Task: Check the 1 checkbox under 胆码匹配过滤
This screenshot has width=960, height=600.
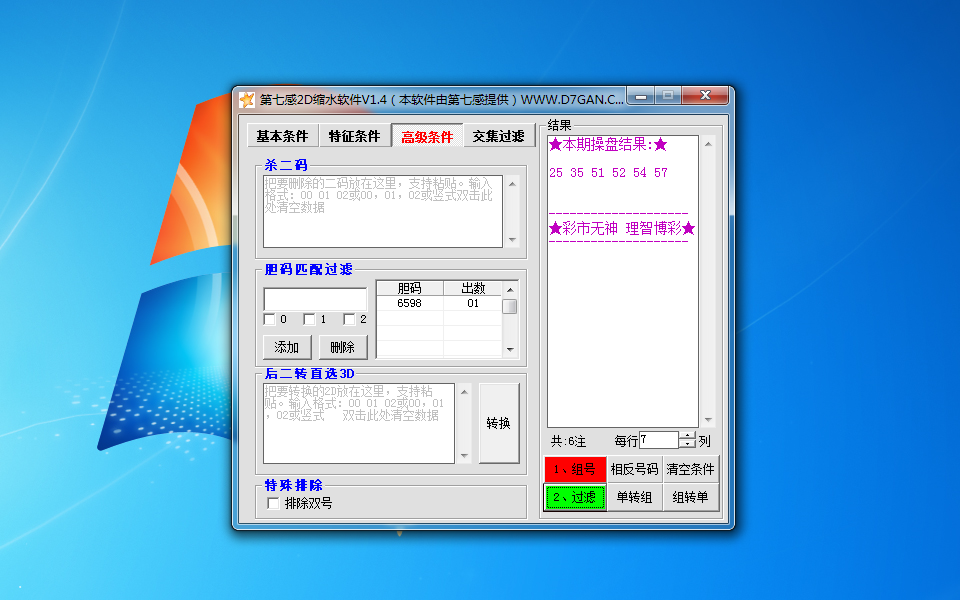Action: click(309, 319)
